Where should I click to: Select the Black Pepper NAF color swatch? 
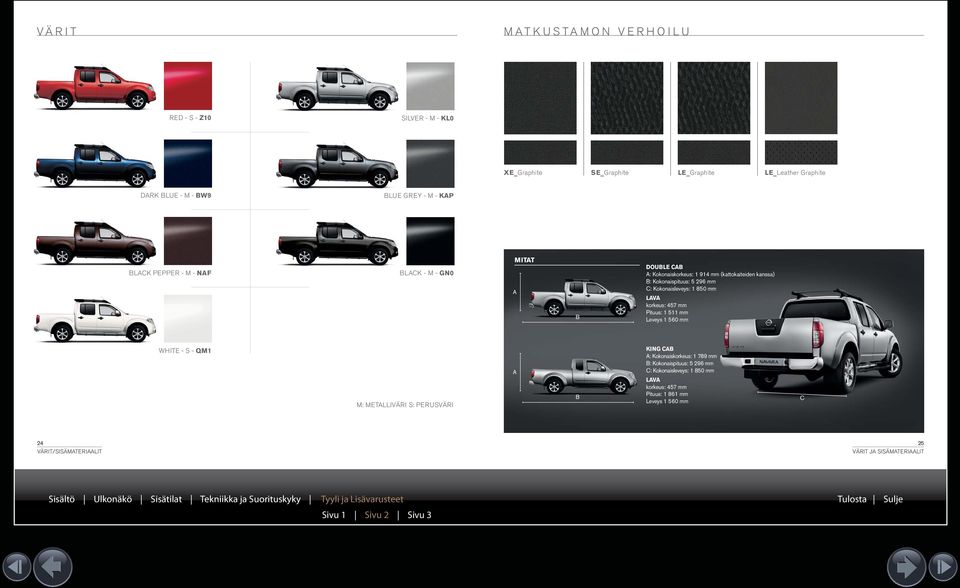tap(188, 241)
